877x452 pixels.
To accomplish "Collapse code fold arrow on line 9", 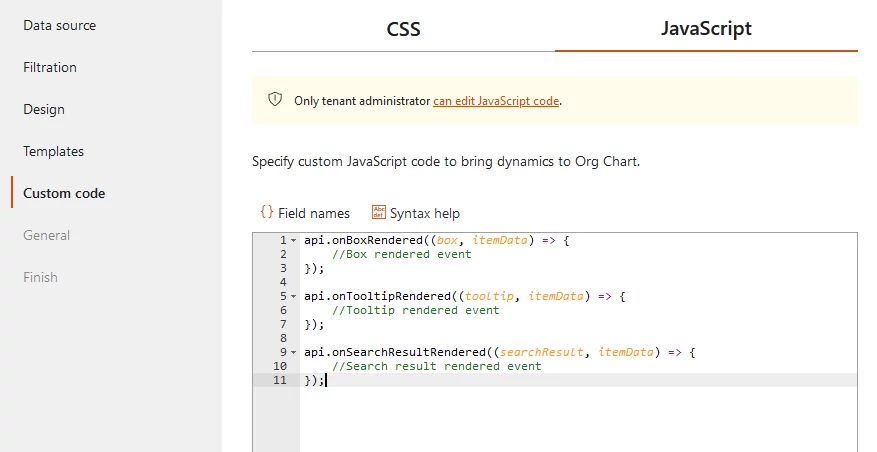I will point(294,352).
